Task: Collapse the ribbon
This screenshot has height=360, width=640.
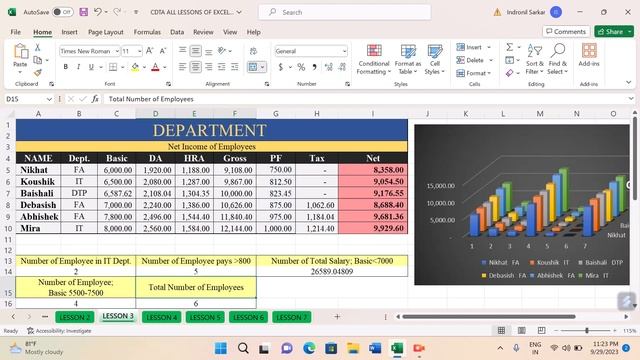Action: click(x=629, y=82)
